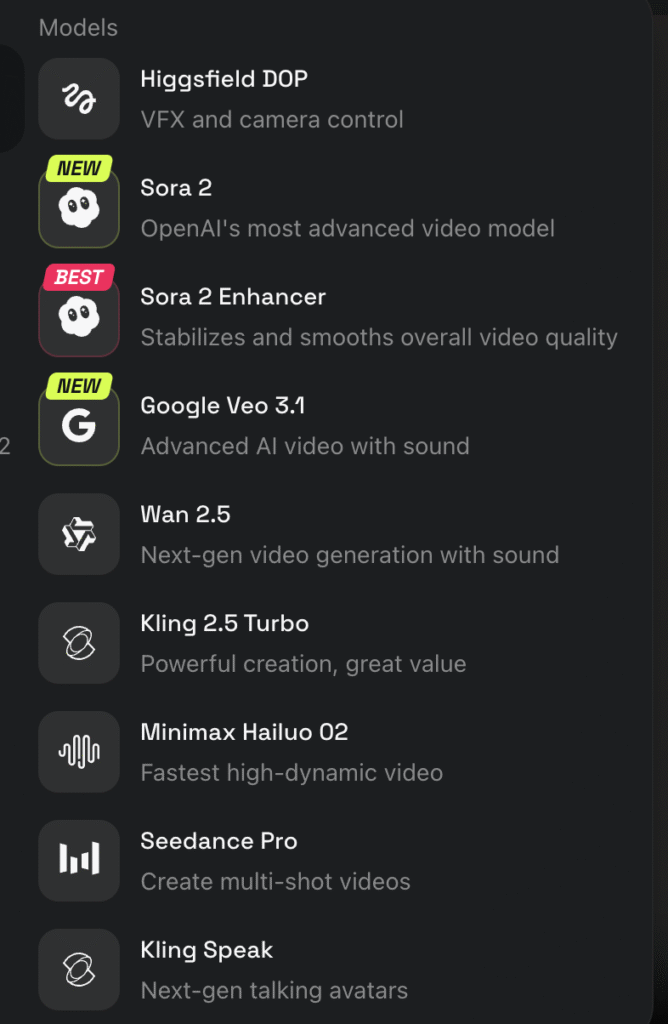Pick the Google Veo 3.1 title
Viewport: 668px width, 1024px height.
(x=223, y=406)
